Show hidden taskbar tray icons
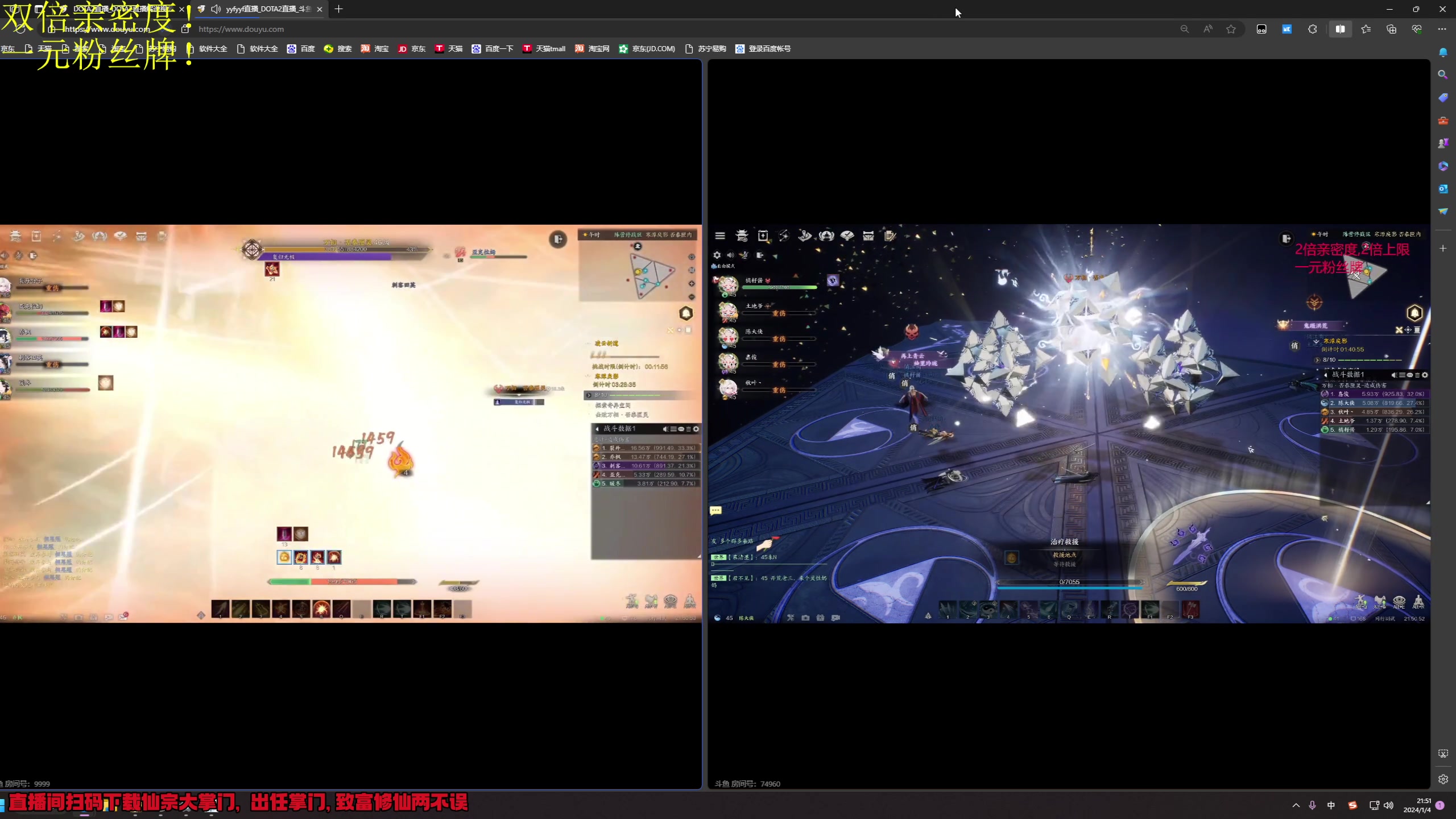 point(1296,805)
